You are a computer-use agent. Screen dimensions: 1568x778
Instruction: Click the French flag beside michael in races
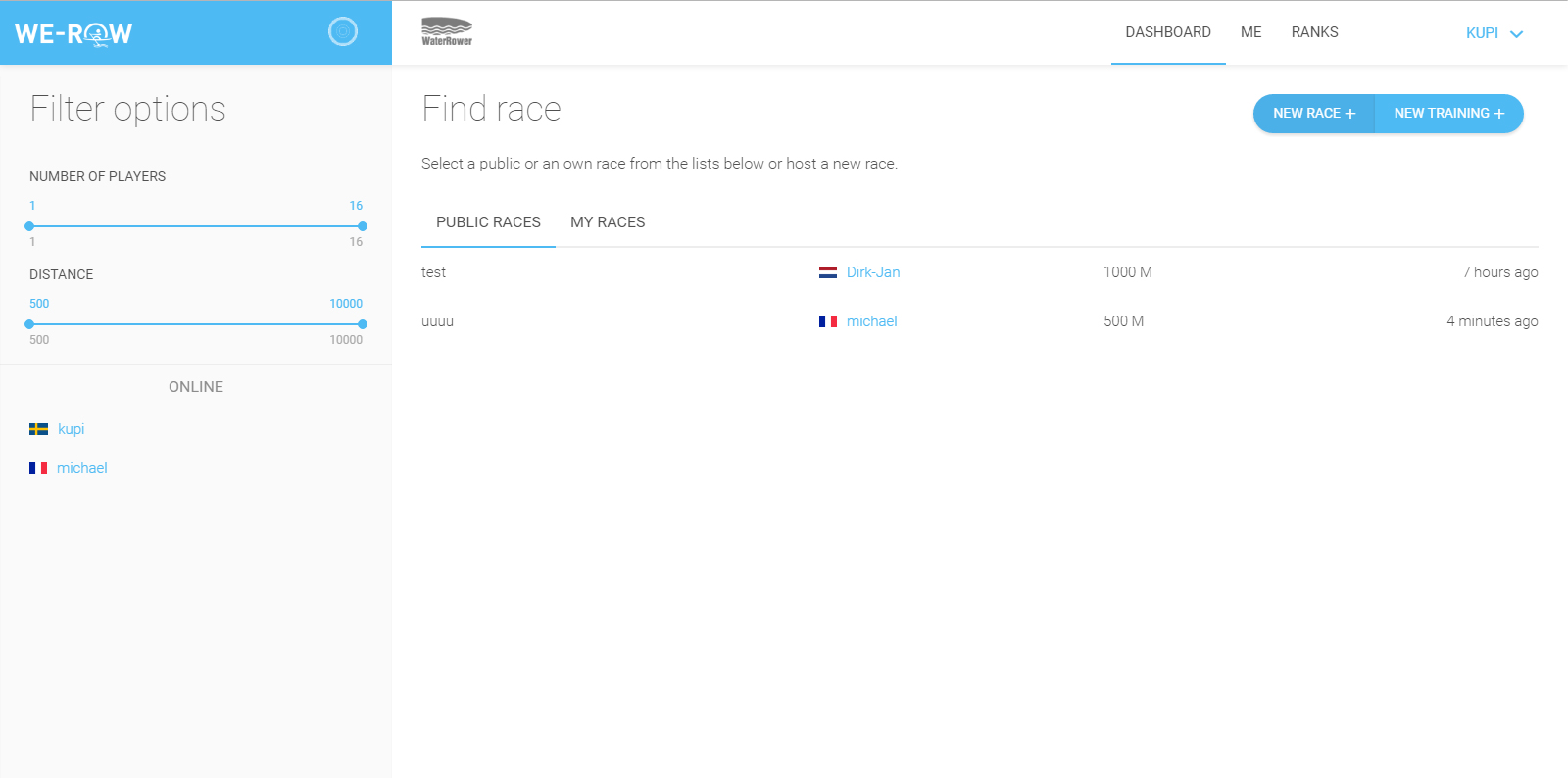828,321
